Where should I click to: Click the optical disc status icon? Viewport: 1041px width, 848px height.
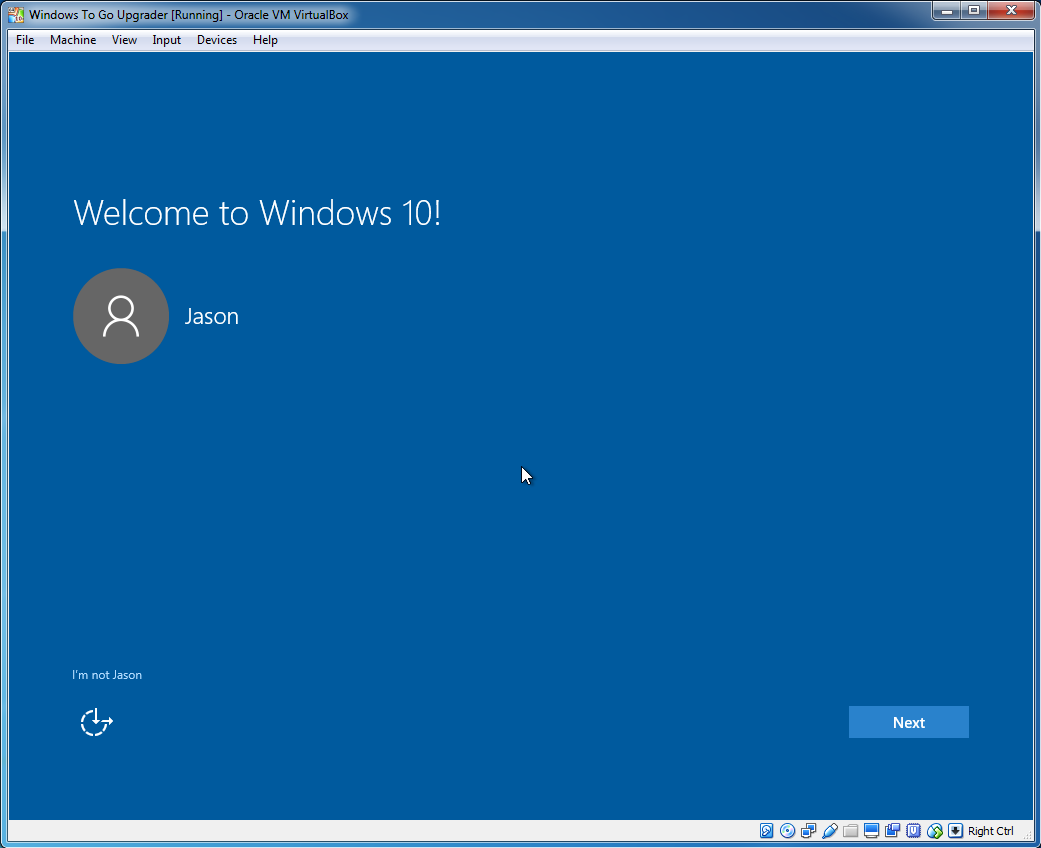click(x=787, y=831)
